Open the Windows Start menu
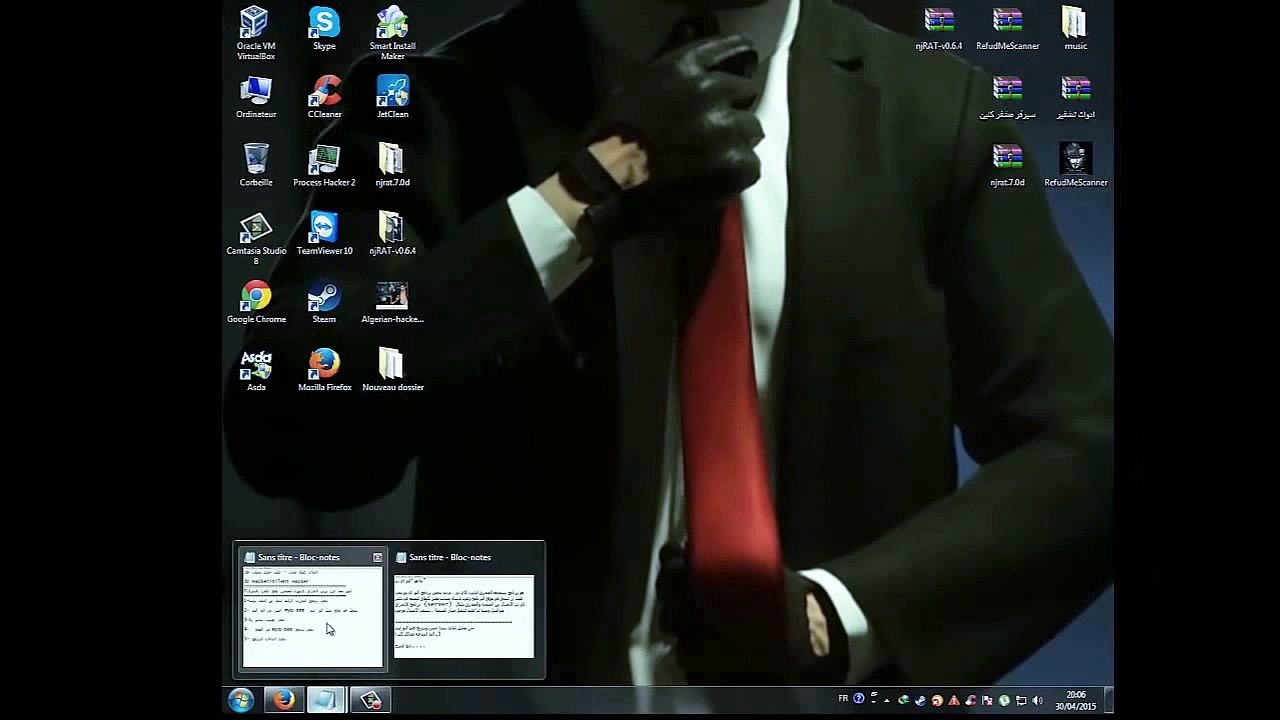 pyautogui.click(x=240, y=700)
